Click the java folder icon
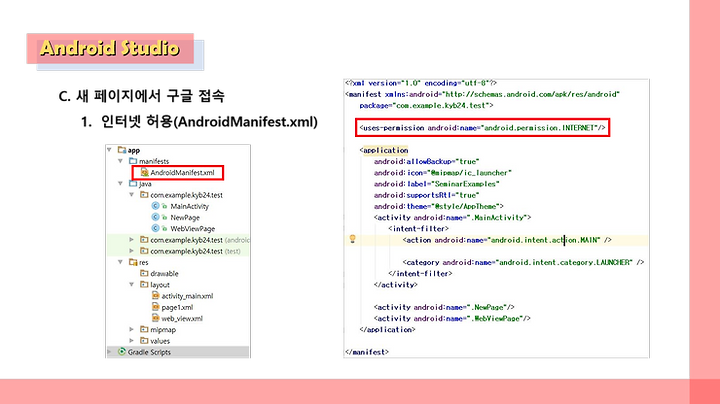 tap(133, 183)
